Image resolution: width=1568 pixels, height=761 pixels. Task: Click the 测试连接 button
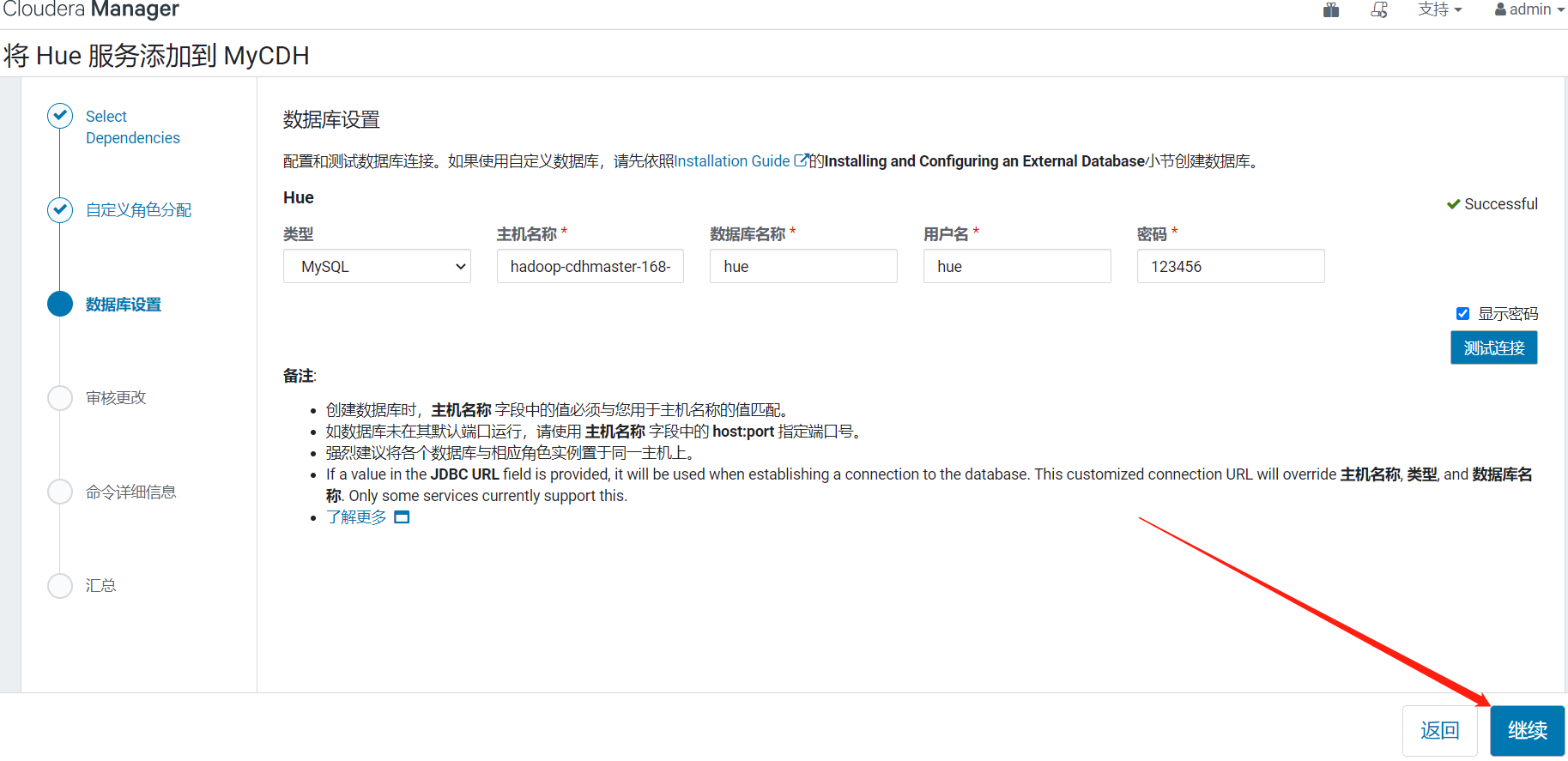(x=1493, y=347)
